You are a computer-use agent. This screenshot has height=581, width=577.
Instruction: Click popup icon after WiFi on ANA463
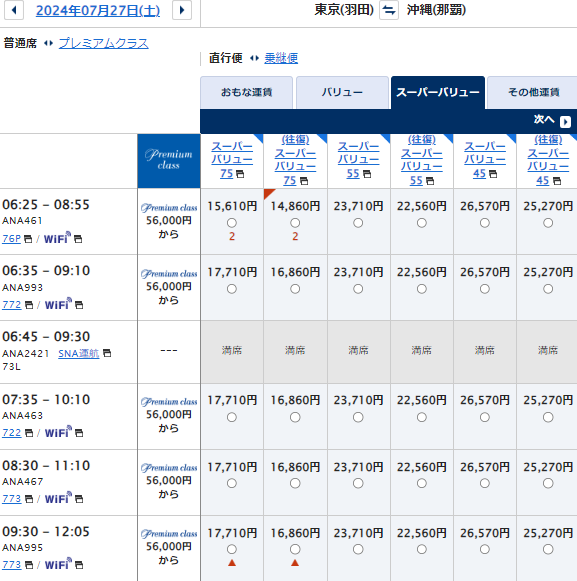(x=79, y=433)
